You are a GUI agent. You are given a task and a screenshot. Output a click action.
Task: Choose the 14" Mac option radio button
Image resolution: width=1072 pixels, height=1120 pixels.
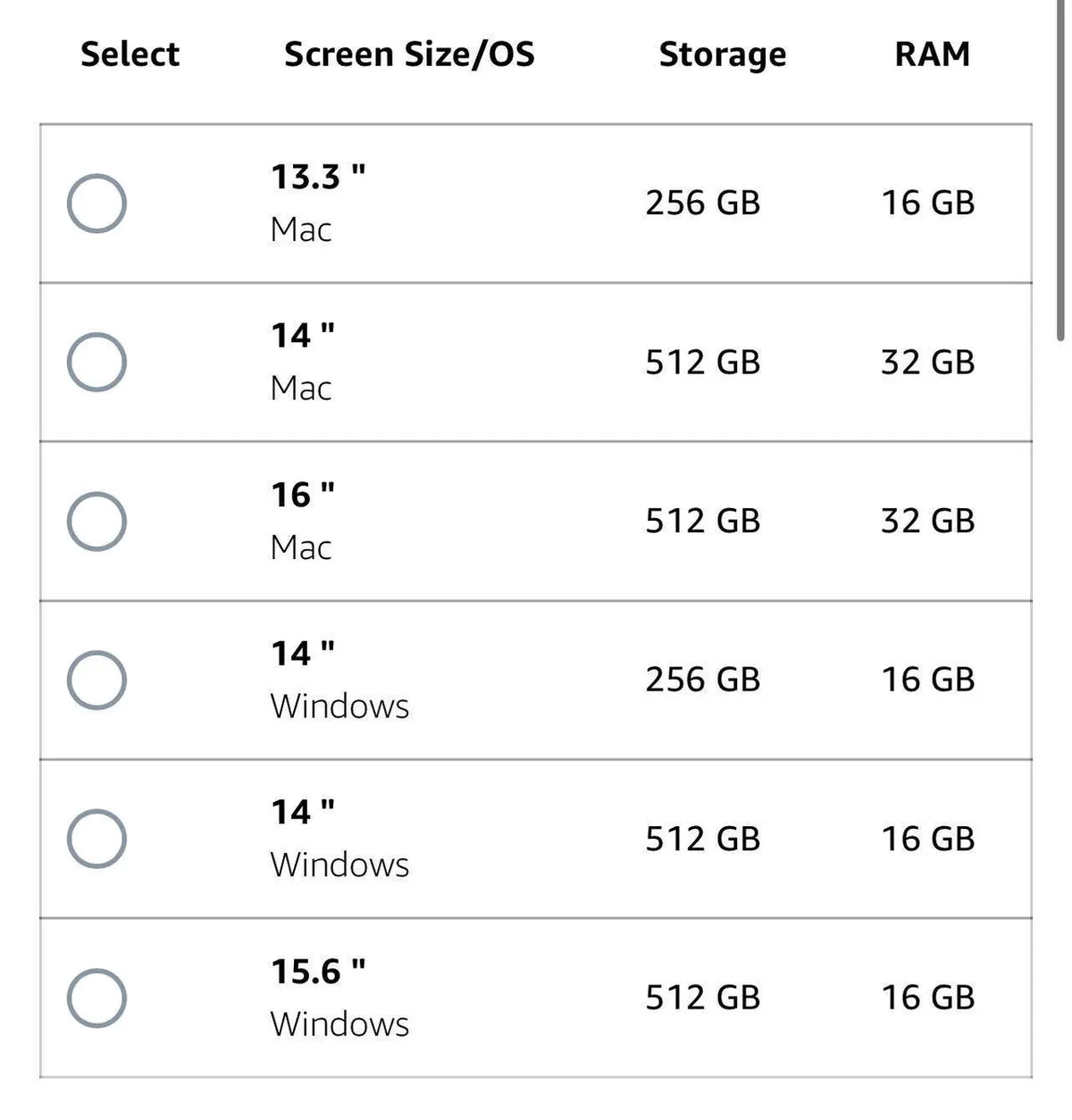[96, 363]
